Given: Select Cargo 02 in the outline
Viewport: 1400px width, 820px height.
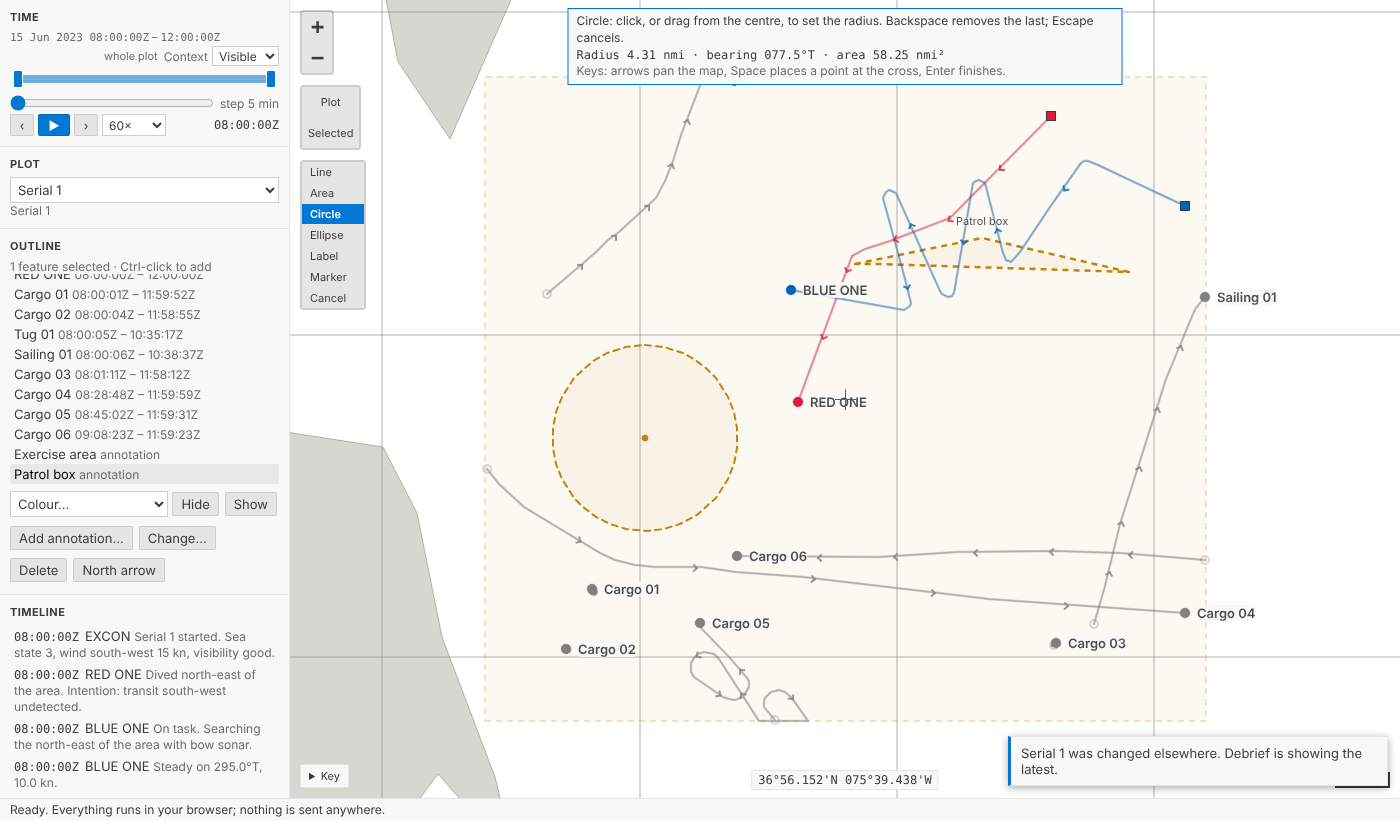Looking at the screenshot, I should [144, 315].
